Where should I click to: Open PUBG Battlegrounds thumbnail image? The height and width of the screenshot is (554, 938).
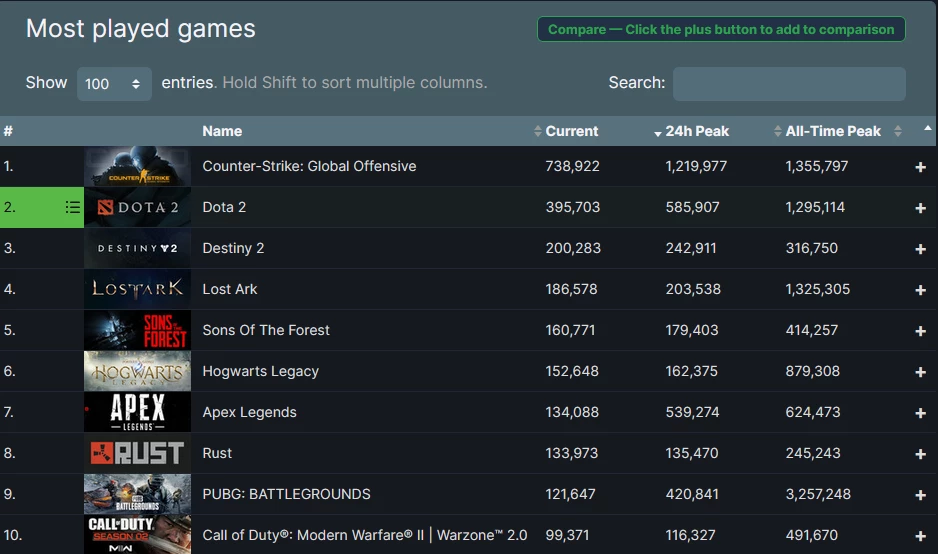[x=138, y=494]
